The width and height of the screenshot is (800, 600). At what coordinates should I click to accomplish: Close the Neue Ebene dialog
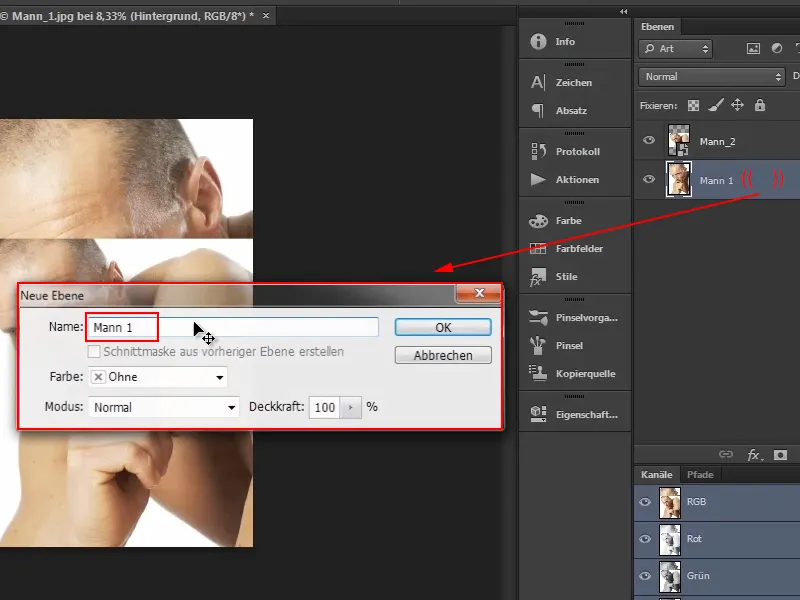coord(479,293)
